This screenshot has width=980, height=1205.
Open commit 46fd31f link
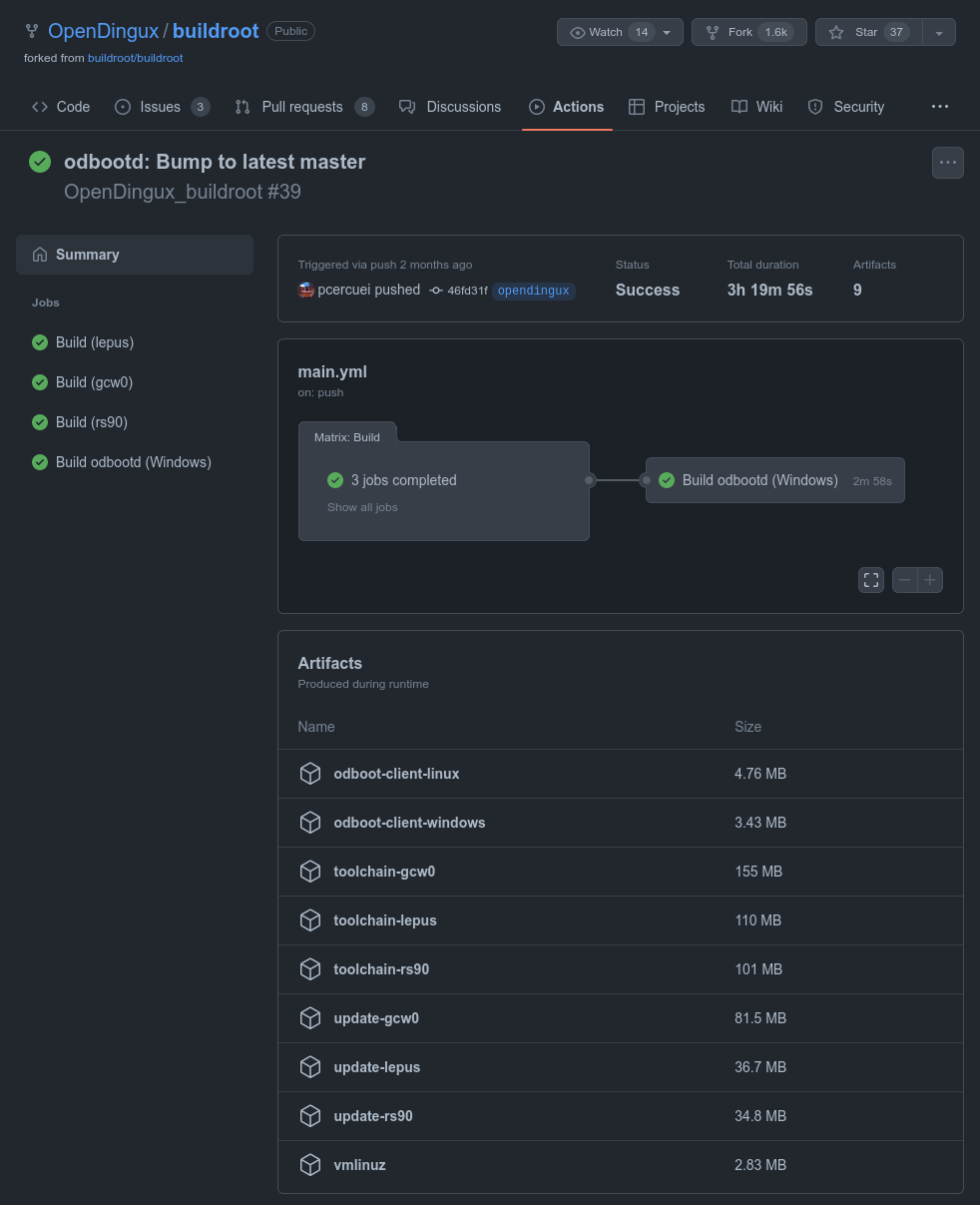tap(468, 291)
